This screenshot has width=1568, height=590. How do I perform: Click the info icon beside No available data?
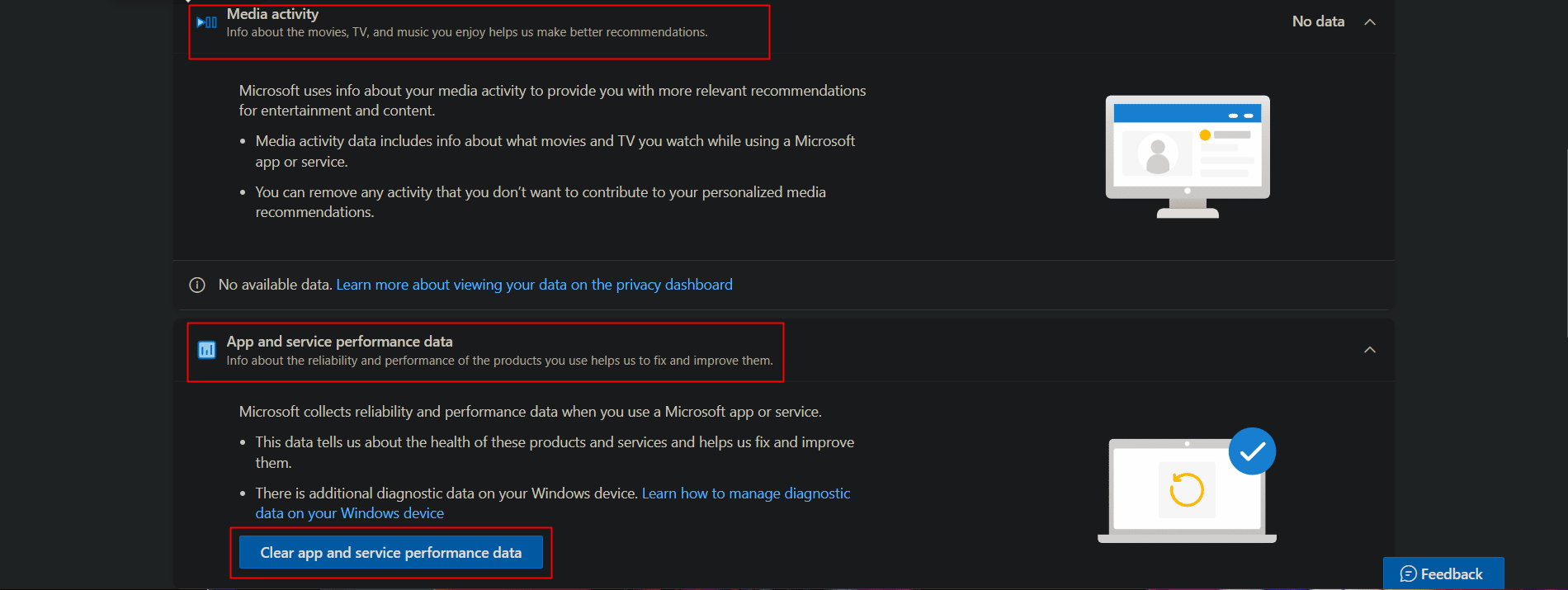(197, 286)
